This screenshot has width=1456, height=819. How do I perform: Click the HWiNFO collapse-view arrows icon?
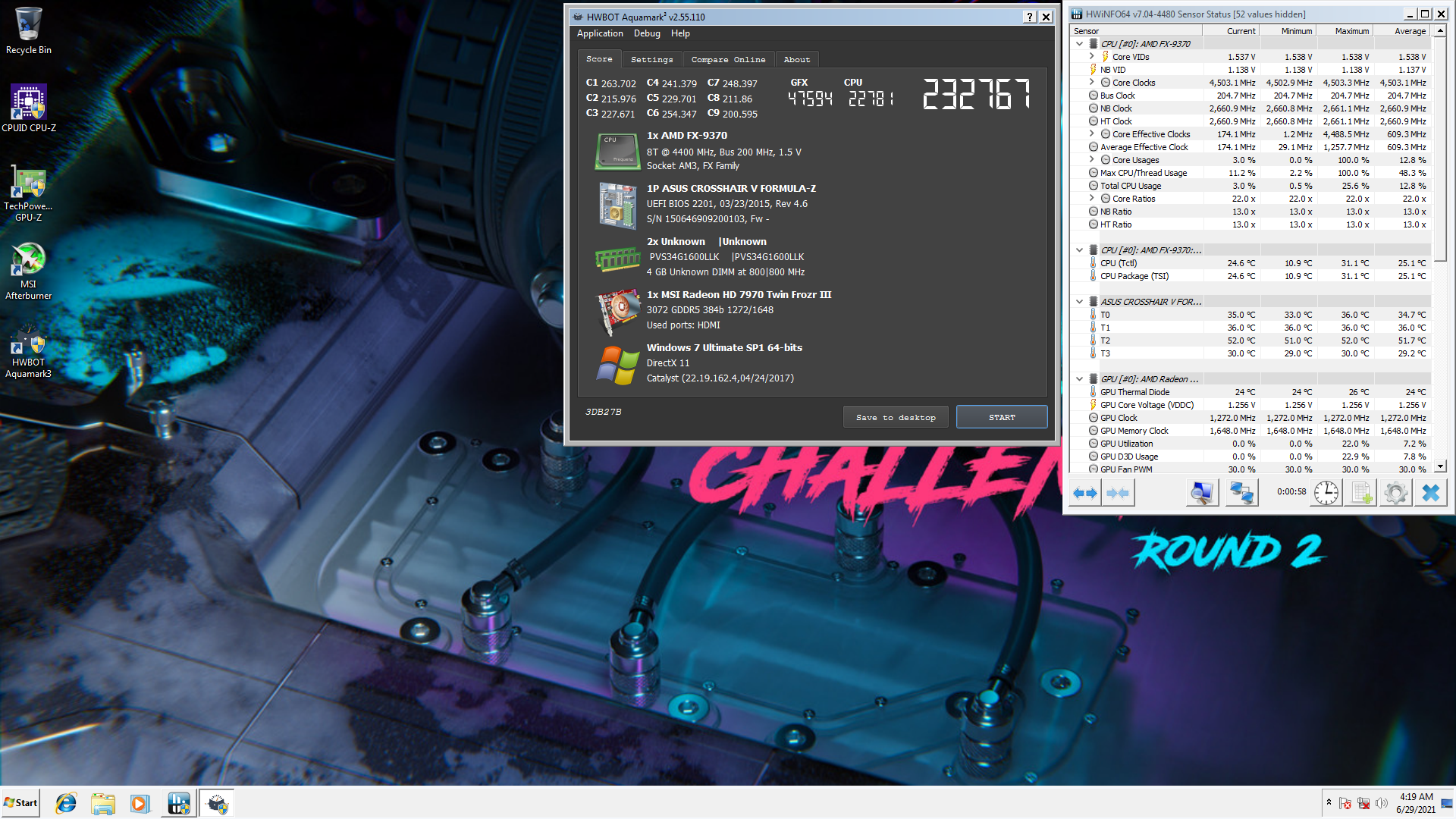[1118, 493]
